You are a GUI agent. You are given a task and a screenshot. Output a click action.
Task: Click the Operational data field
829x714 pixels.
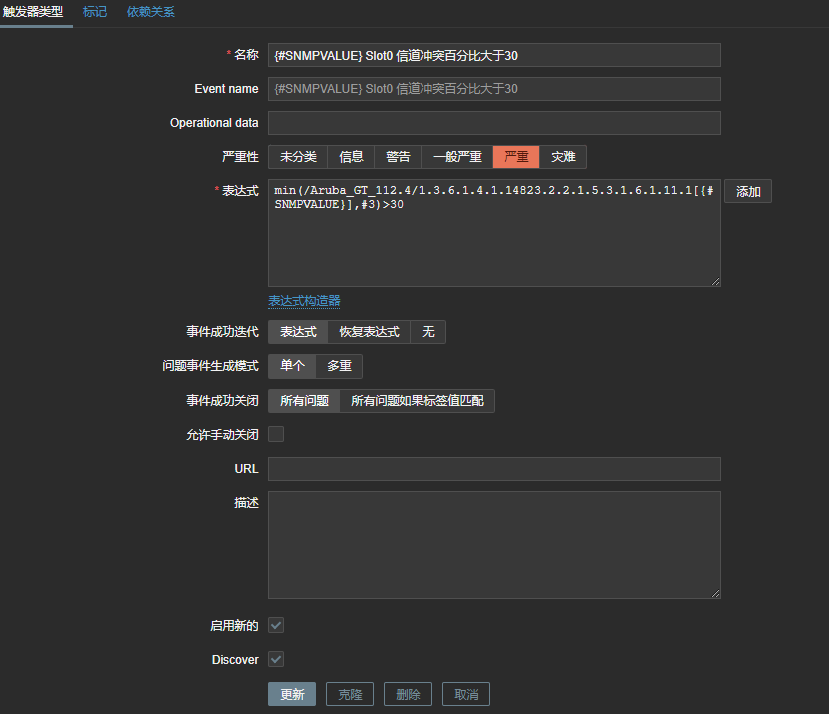(494, 123)
